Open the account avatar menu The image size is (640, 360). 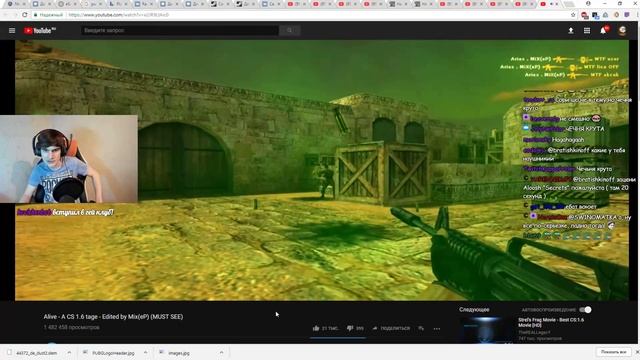tap(622, 31)
